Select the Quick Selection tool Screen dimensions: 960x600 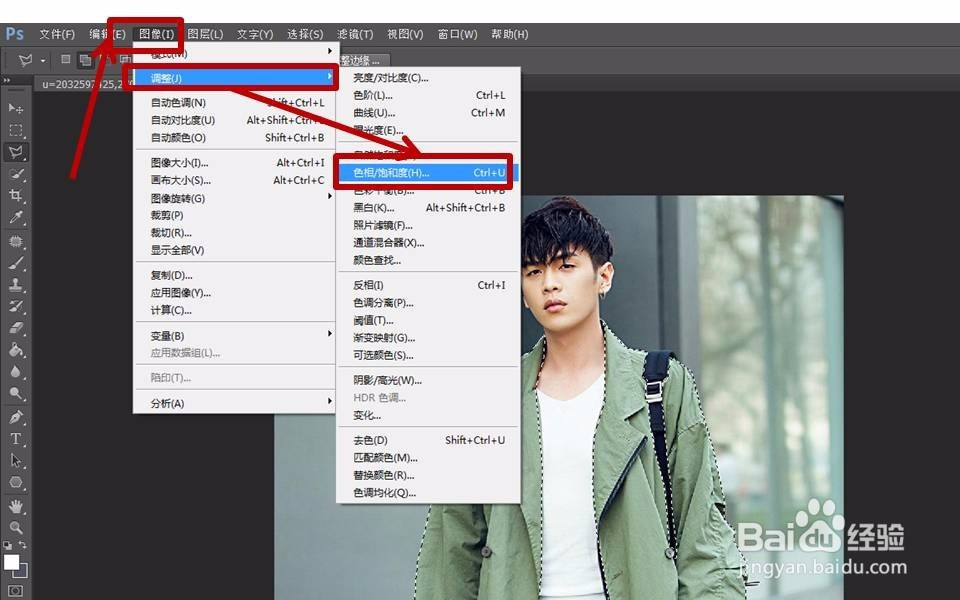pos(15,174)
